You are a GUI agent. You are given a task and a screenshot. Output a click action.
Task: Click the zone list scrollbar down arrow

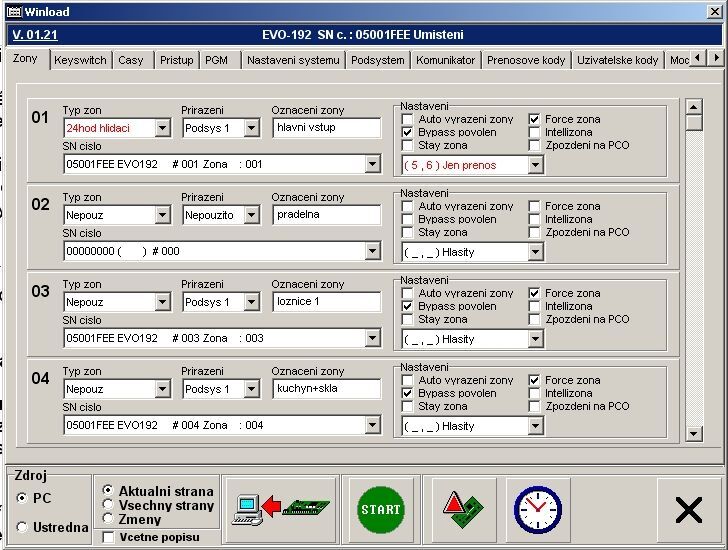point(694,433)
